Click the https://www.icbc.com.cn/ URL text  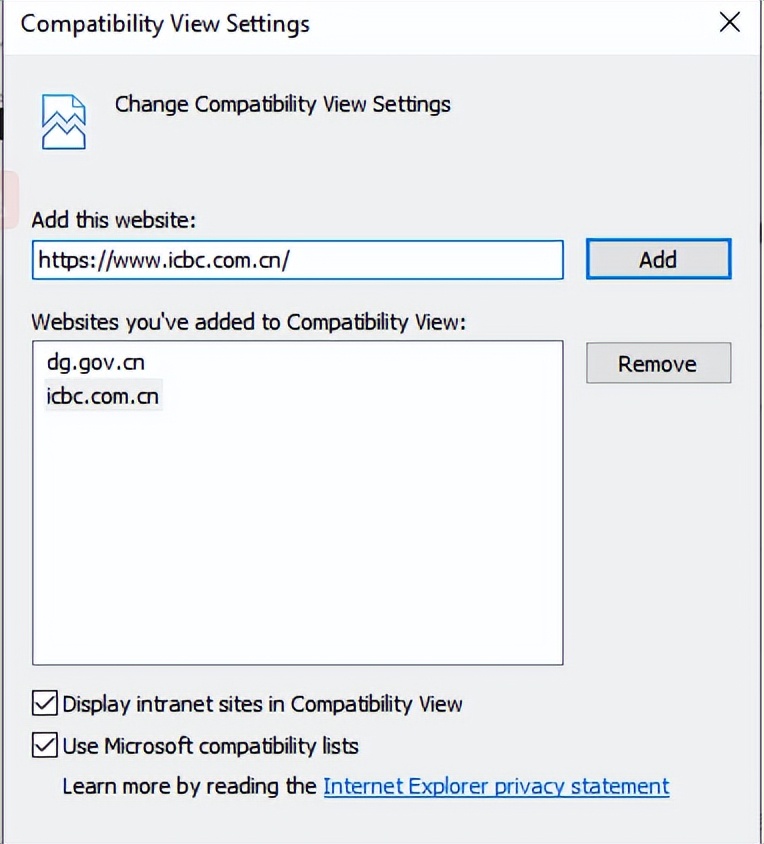pos(163,260)
